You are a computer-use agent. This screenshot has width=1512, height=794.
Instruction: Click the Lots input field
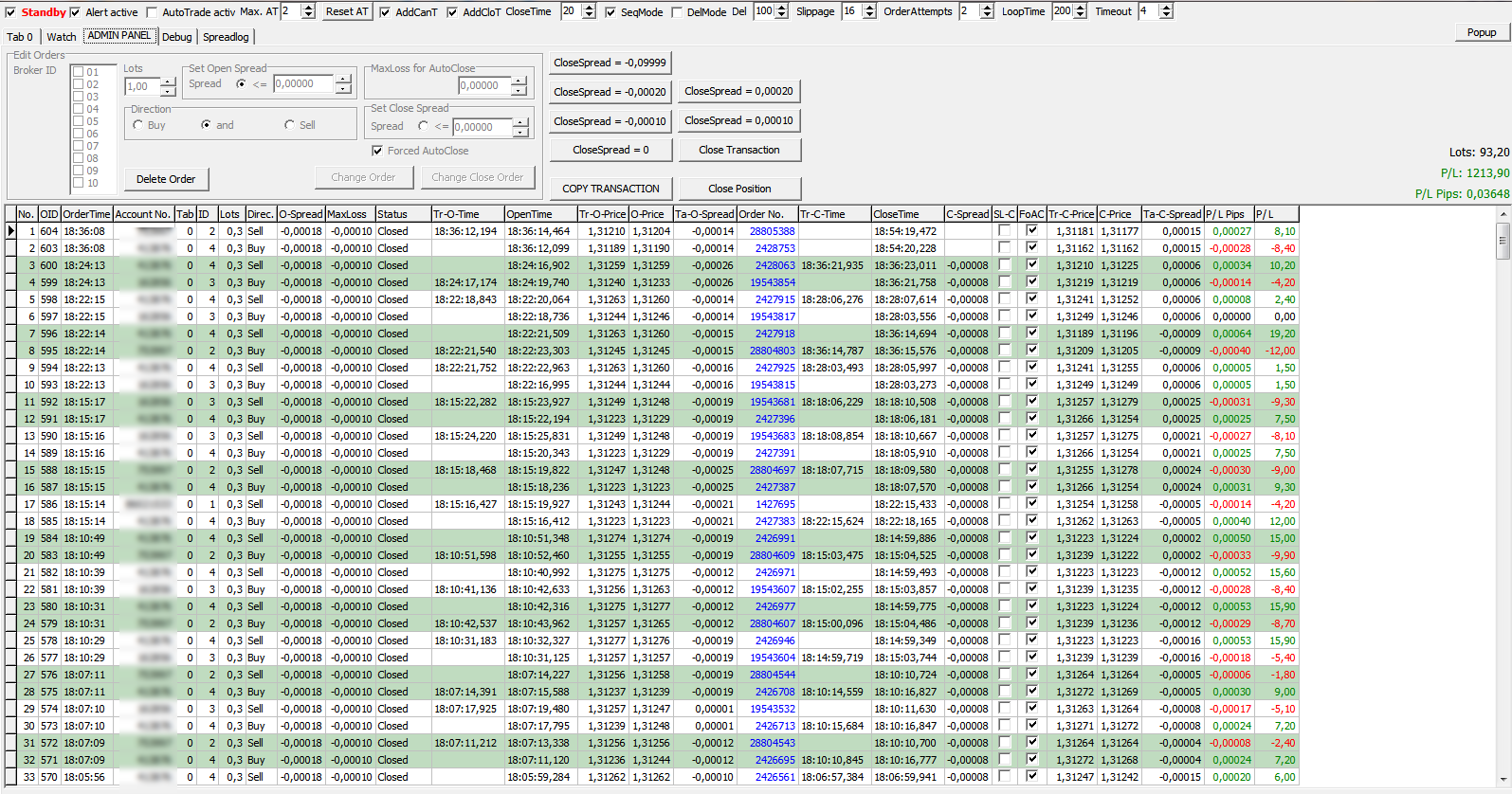click(143, 86)
